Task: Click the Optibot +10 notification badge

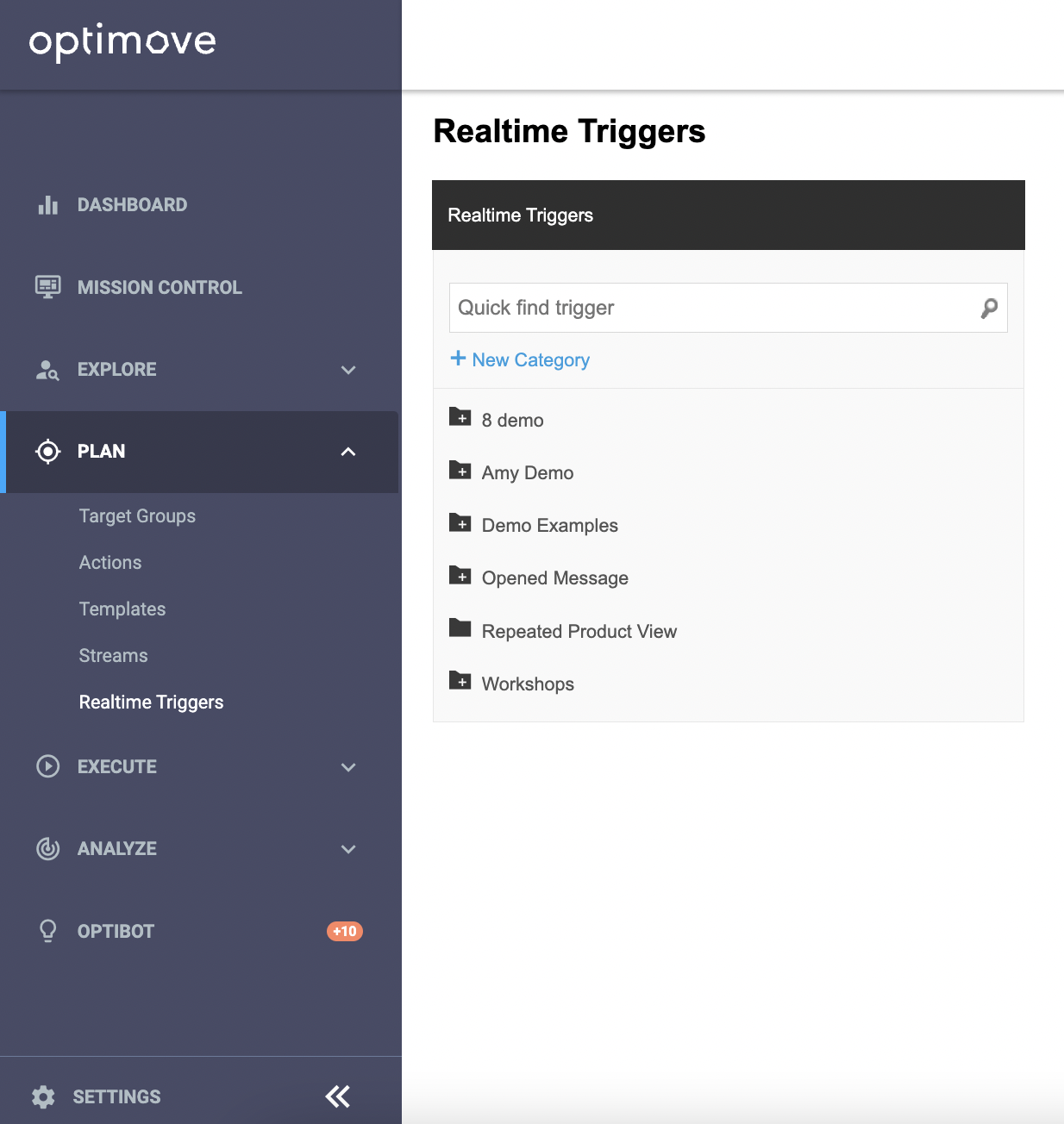Action: 345,931
